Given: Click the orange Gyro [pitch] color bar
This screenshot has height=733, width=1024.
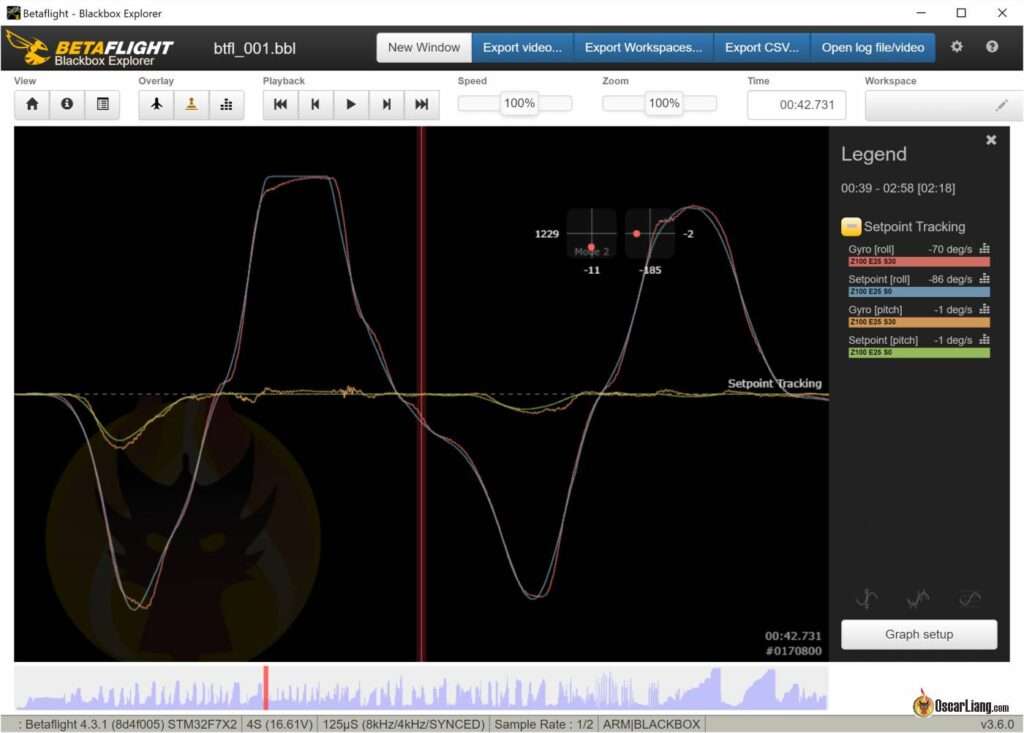Looking at the screenshot, I should coord(919,322).
